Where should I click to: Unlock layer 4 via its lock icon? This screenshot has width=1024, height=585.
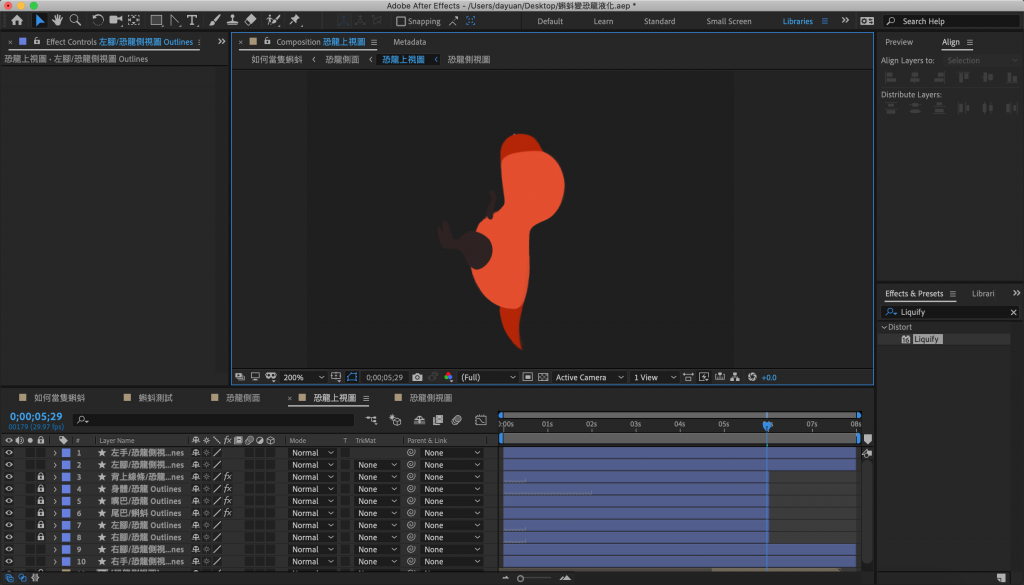41,489
